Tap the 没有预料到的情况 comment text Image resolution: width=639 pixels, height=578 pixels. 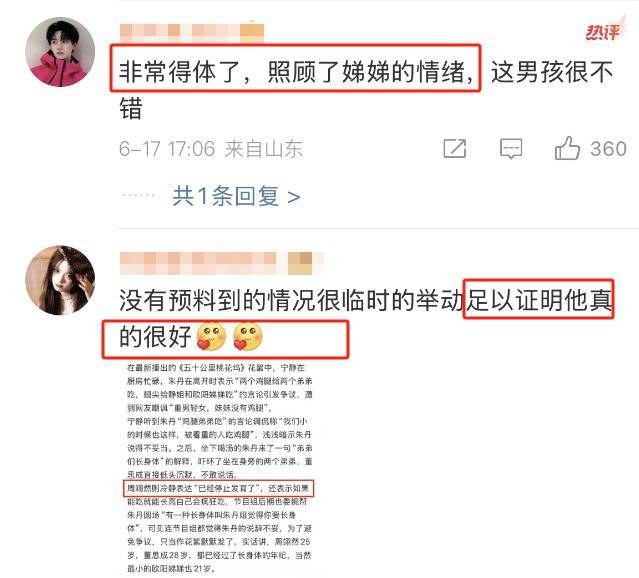tap(366, 318)
